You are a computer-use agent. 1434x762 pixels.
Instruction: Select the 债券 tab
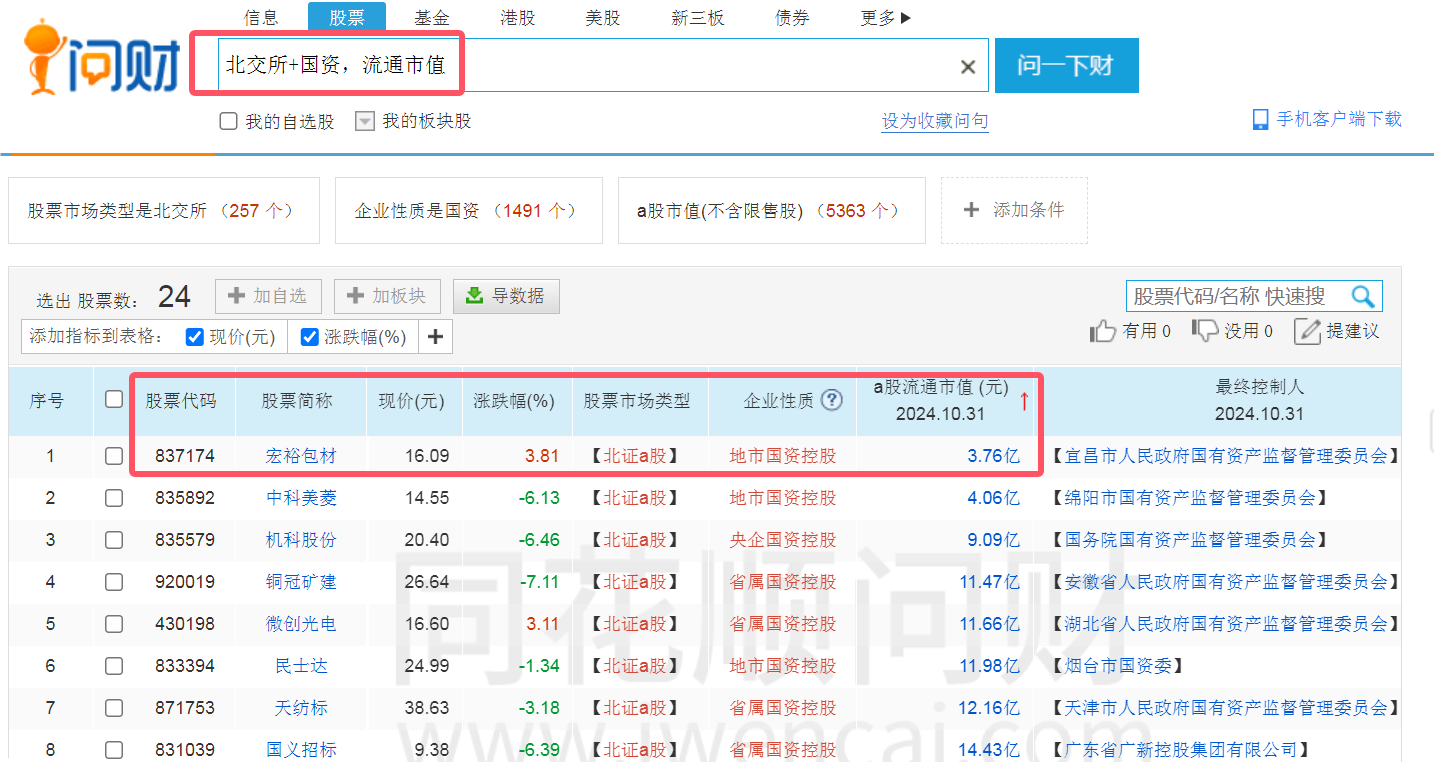(792, 18)
